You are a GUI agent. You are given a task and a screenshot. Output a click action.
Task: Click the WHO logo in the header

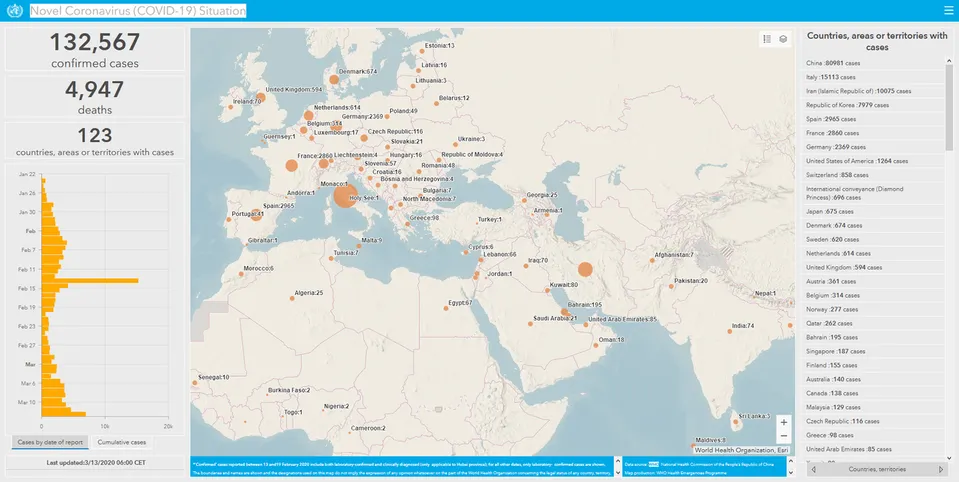point(15,10)
